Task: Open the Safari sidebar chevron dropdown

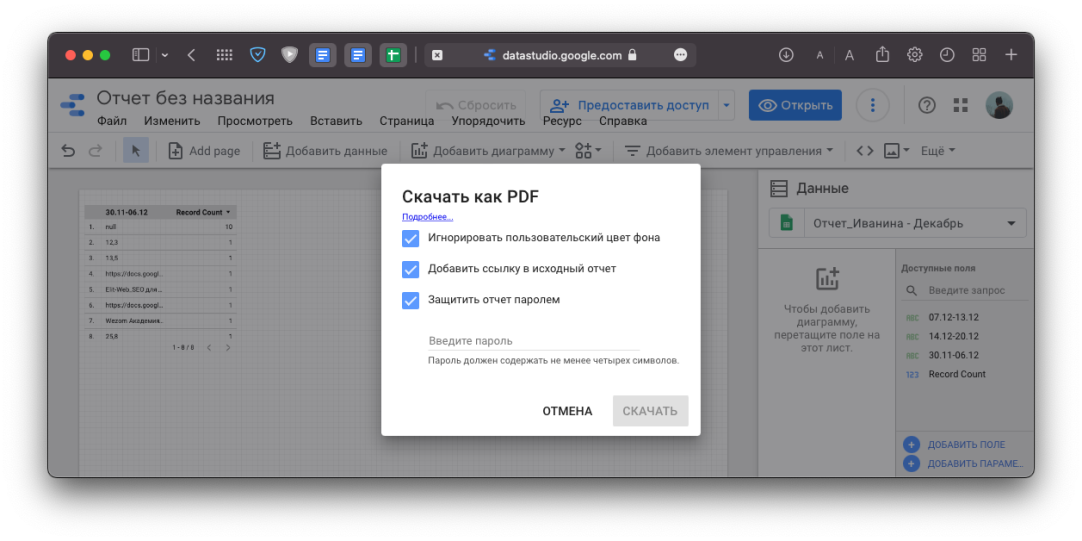Action: click(x=165, y=55)
